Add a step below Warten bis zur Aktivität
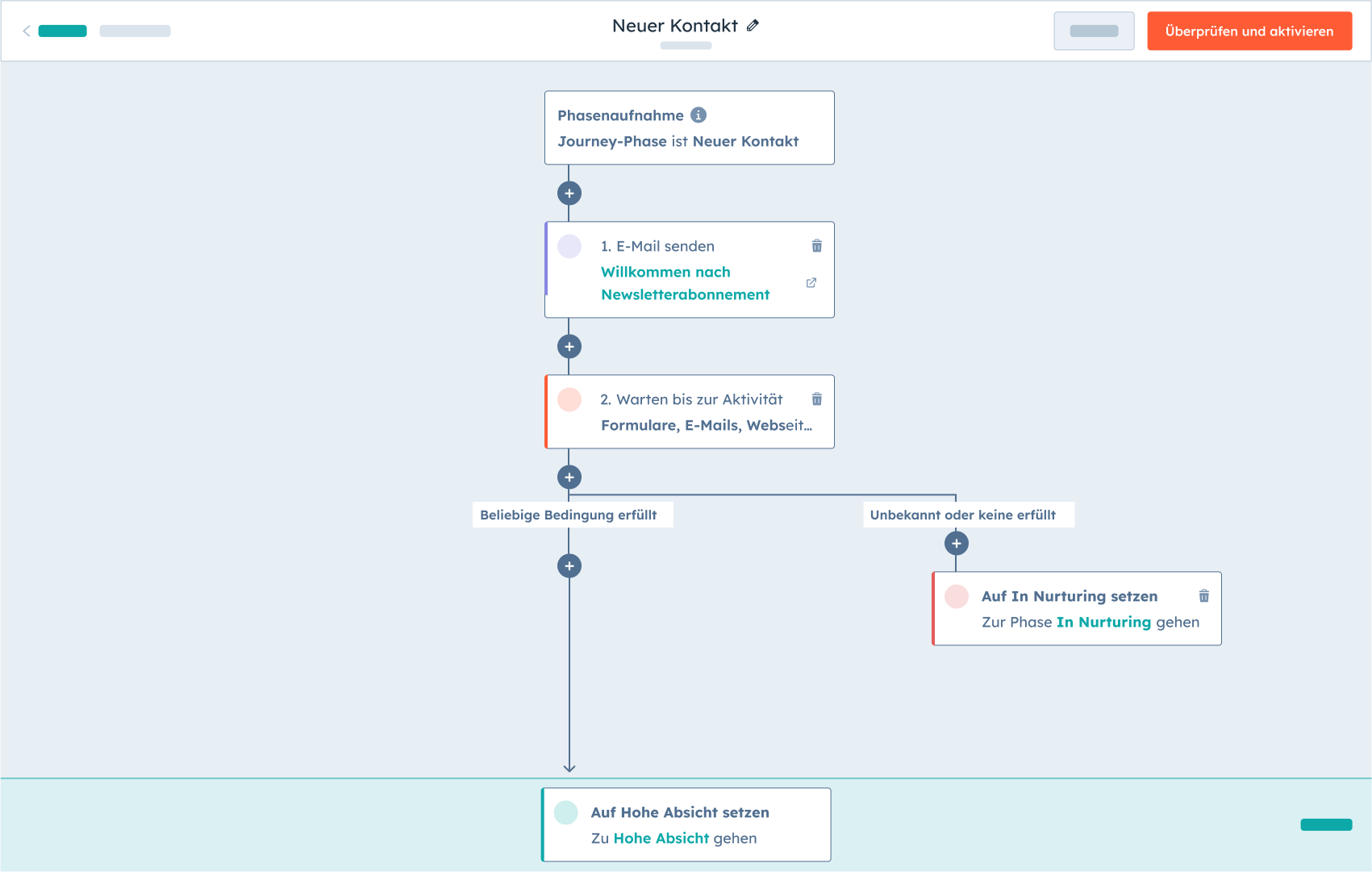Image resolution: width=1372 pixels, height=872 pixels. (x=569, y=478)
